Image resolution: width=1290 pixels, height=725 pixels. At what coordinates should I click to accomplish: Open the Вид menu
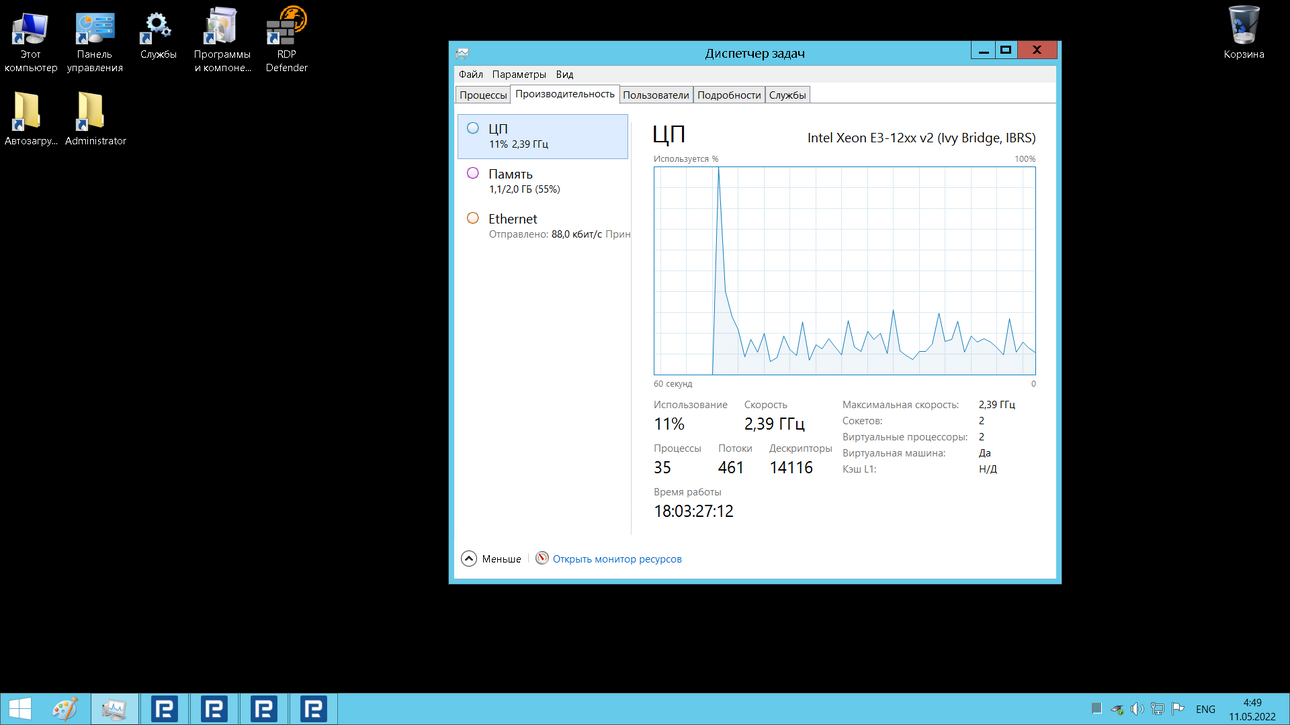point(565,74)
